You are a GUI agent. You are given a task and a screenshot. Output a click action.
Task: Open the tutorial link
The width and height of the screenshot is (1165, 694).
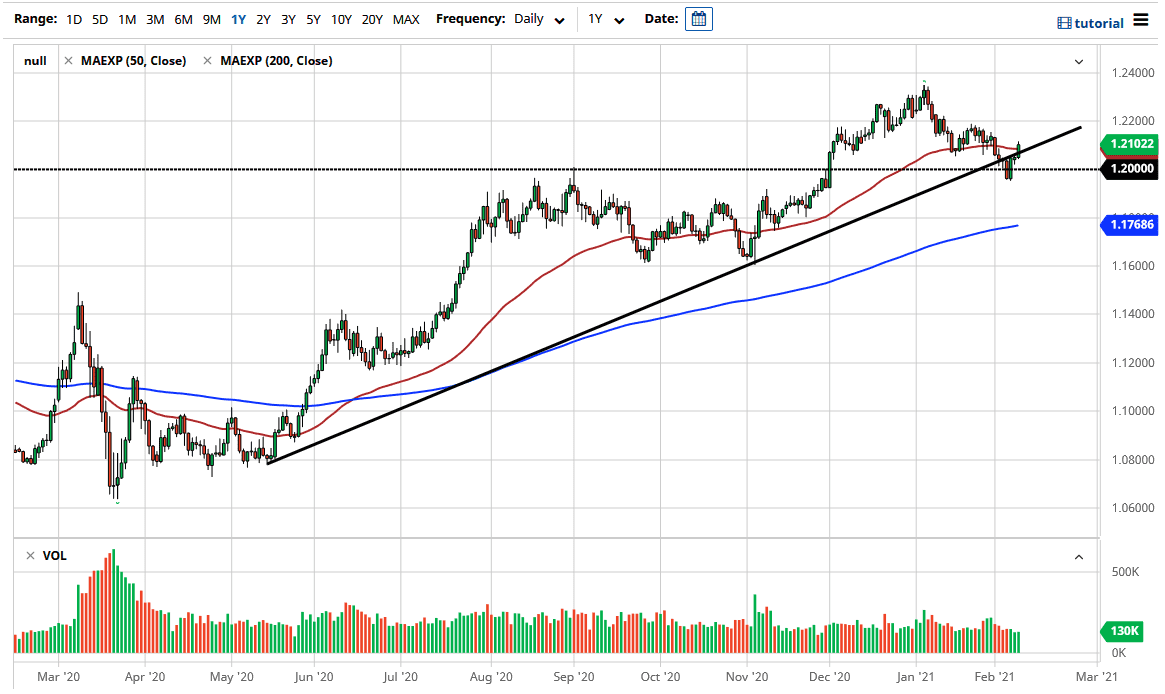pos(1099,23)
